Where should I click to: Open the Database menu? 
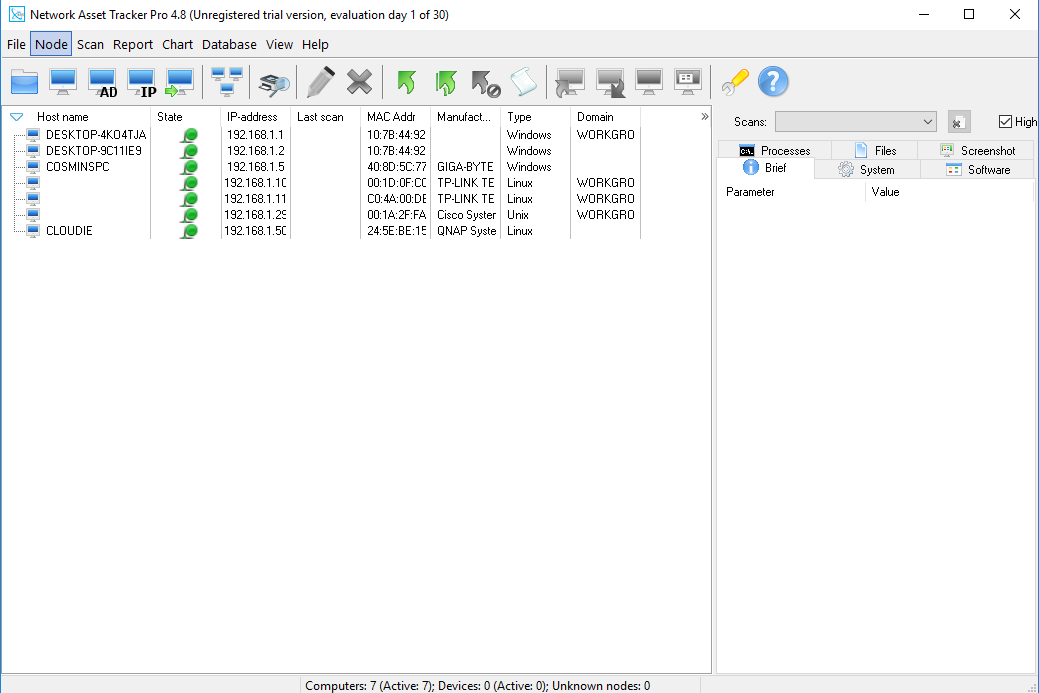pos(229,44)
